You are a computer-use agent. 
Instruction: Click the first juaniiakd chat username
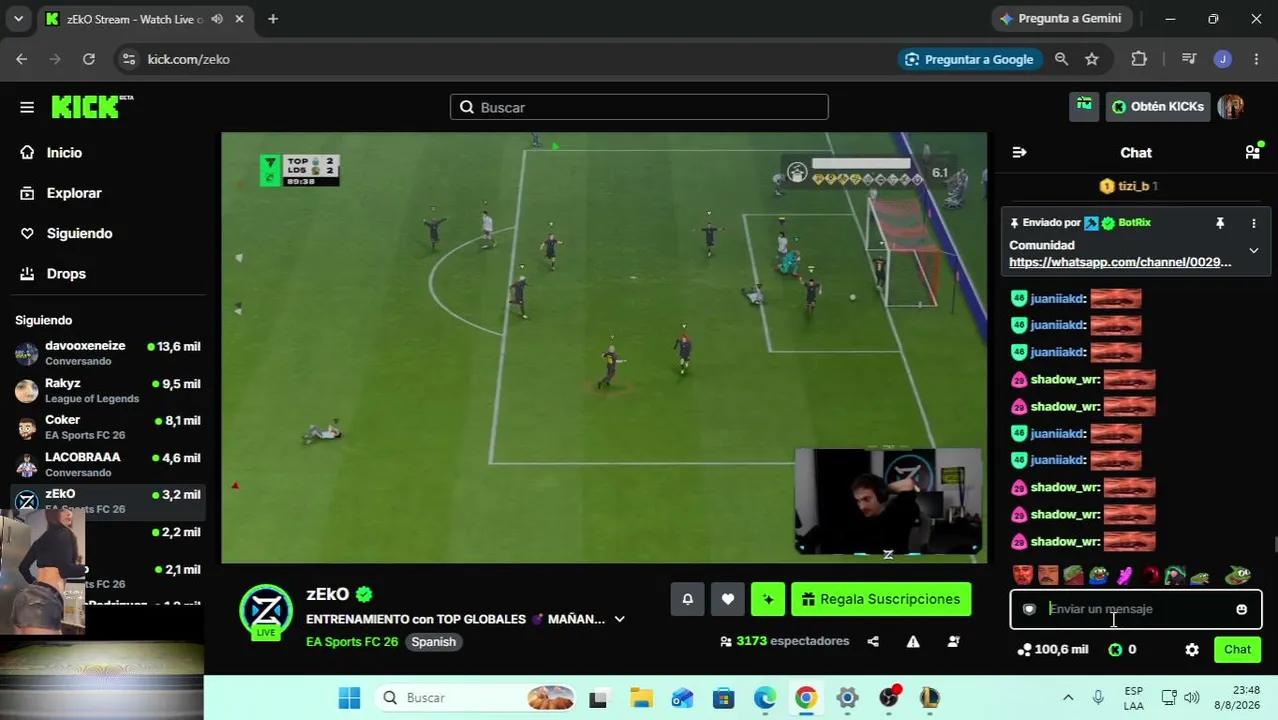pos(1058,298)
